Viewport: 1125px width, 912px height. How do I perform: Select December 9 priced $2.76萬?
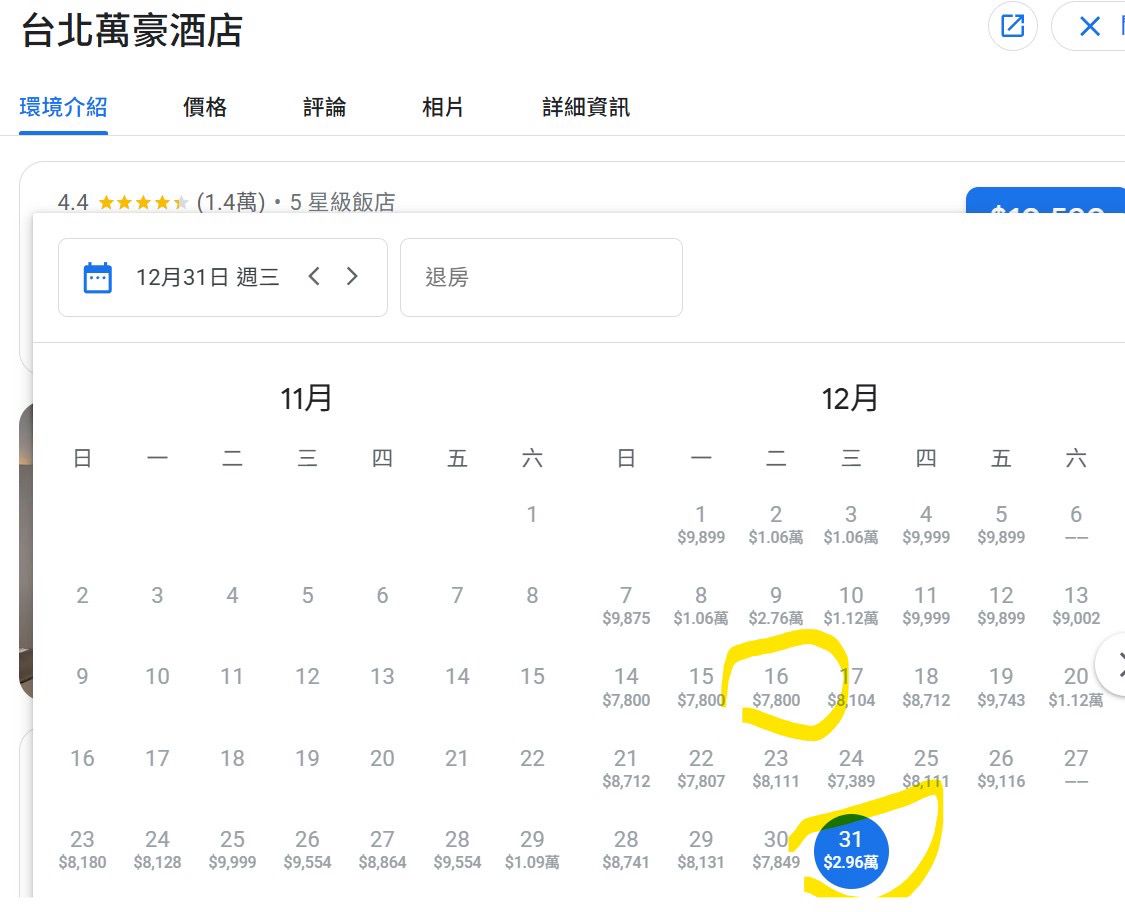pos(776,606)
